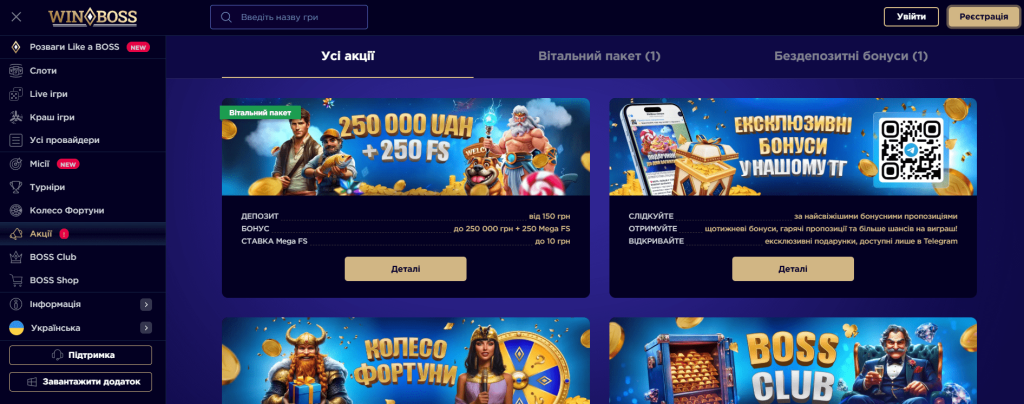
Task: Close the sidebar with the X icon
Action: tap(16, 17)
